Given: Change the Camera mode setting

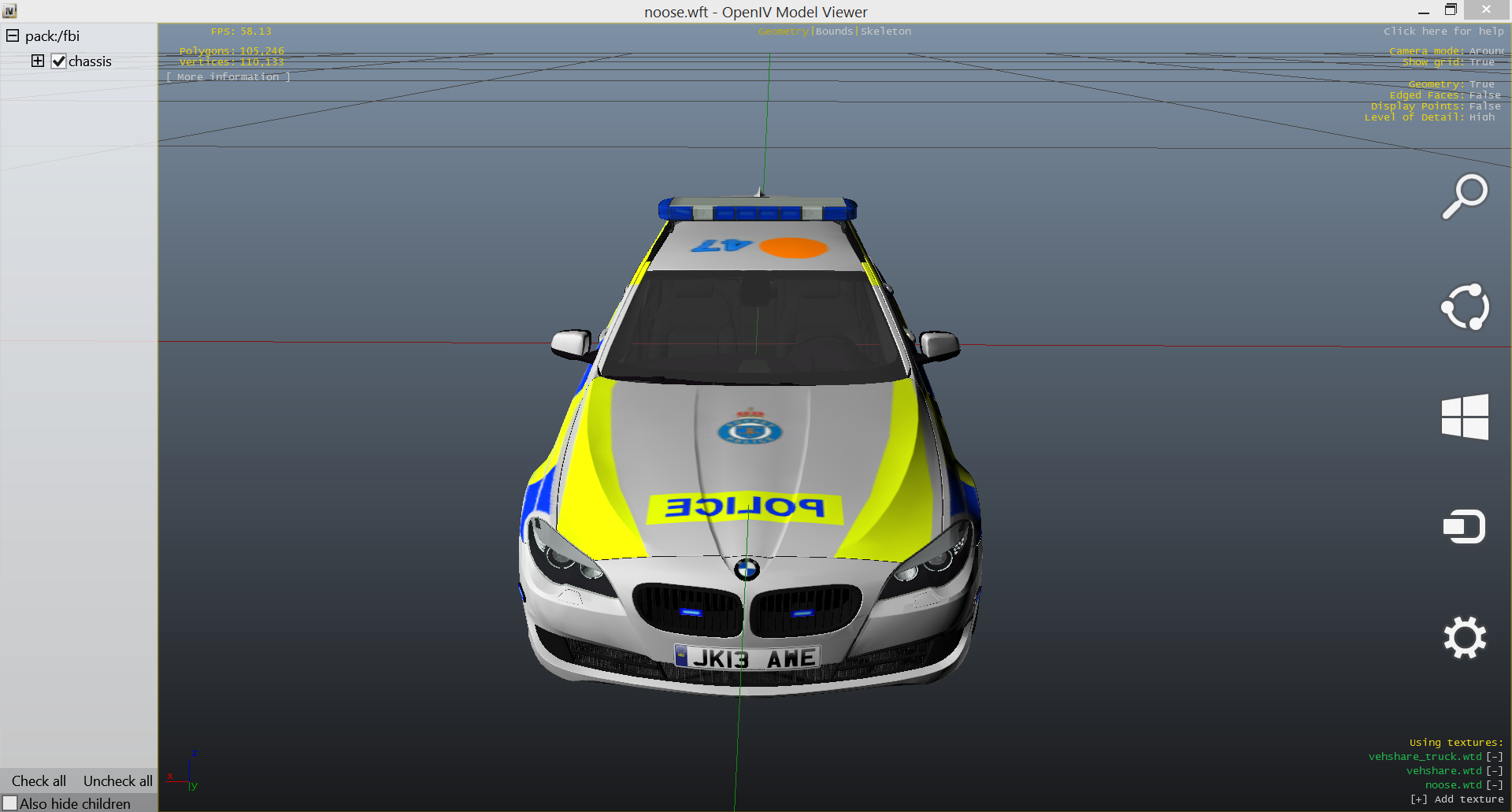Looking at the screenshot, I should [1447, 51].
